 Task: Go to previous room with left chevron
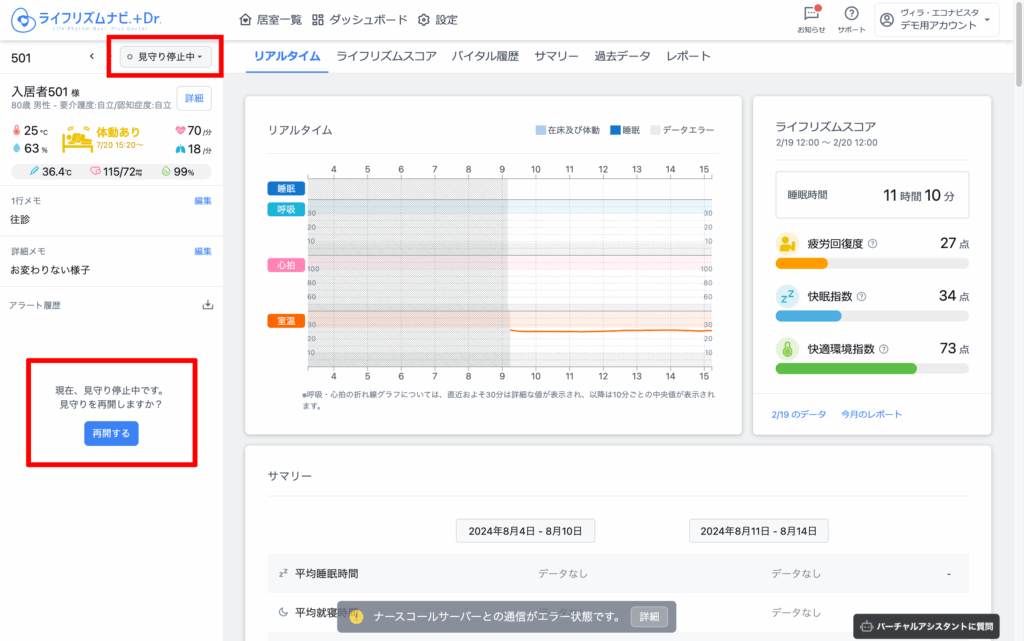click(x=91, y=57)
